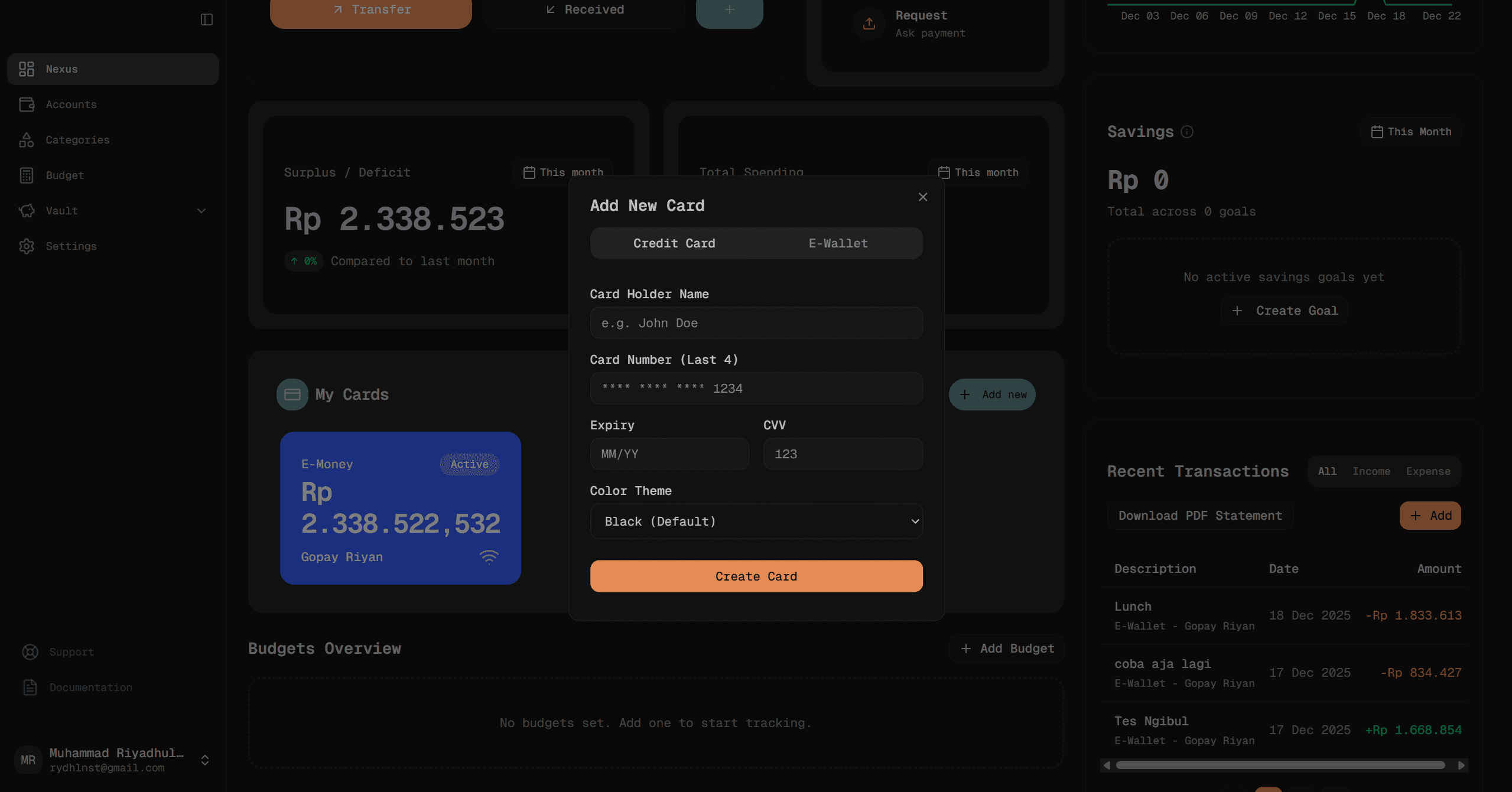The width and height of the screenshot is (1512, 792).
Task: Click the Savings info icon
Action: tap(1187, 132)
